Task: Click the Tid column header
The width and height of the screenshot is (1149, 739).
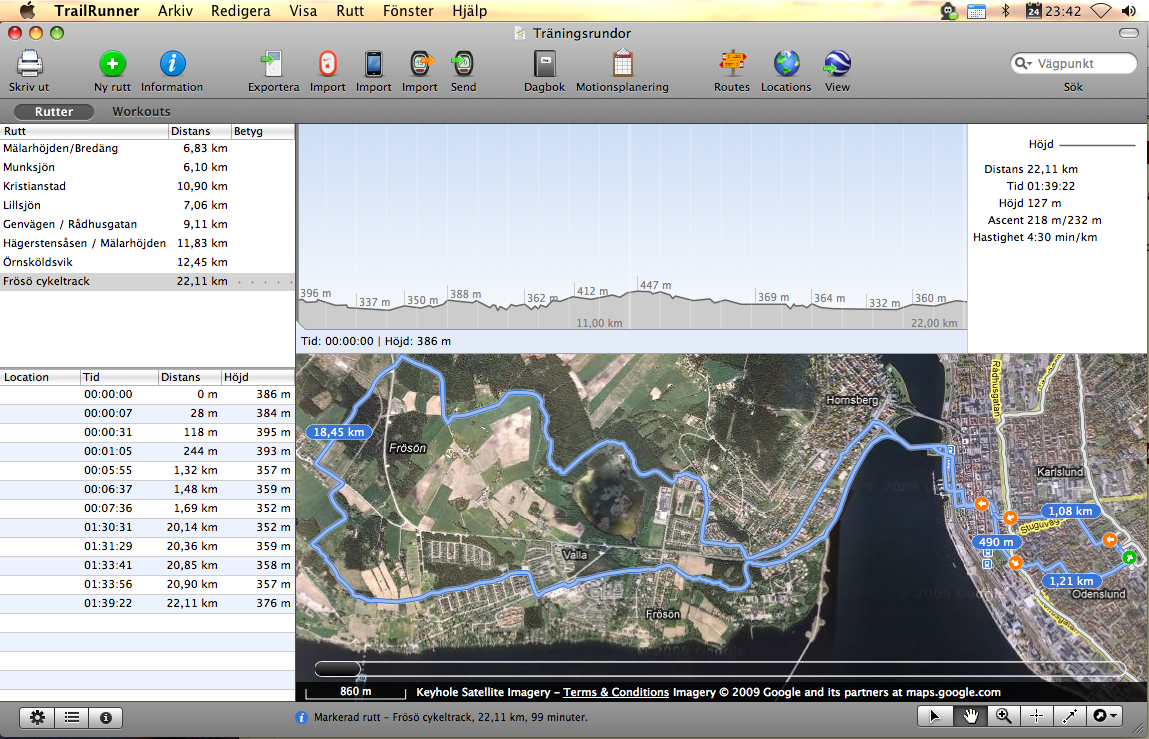Action: point(119,377)
